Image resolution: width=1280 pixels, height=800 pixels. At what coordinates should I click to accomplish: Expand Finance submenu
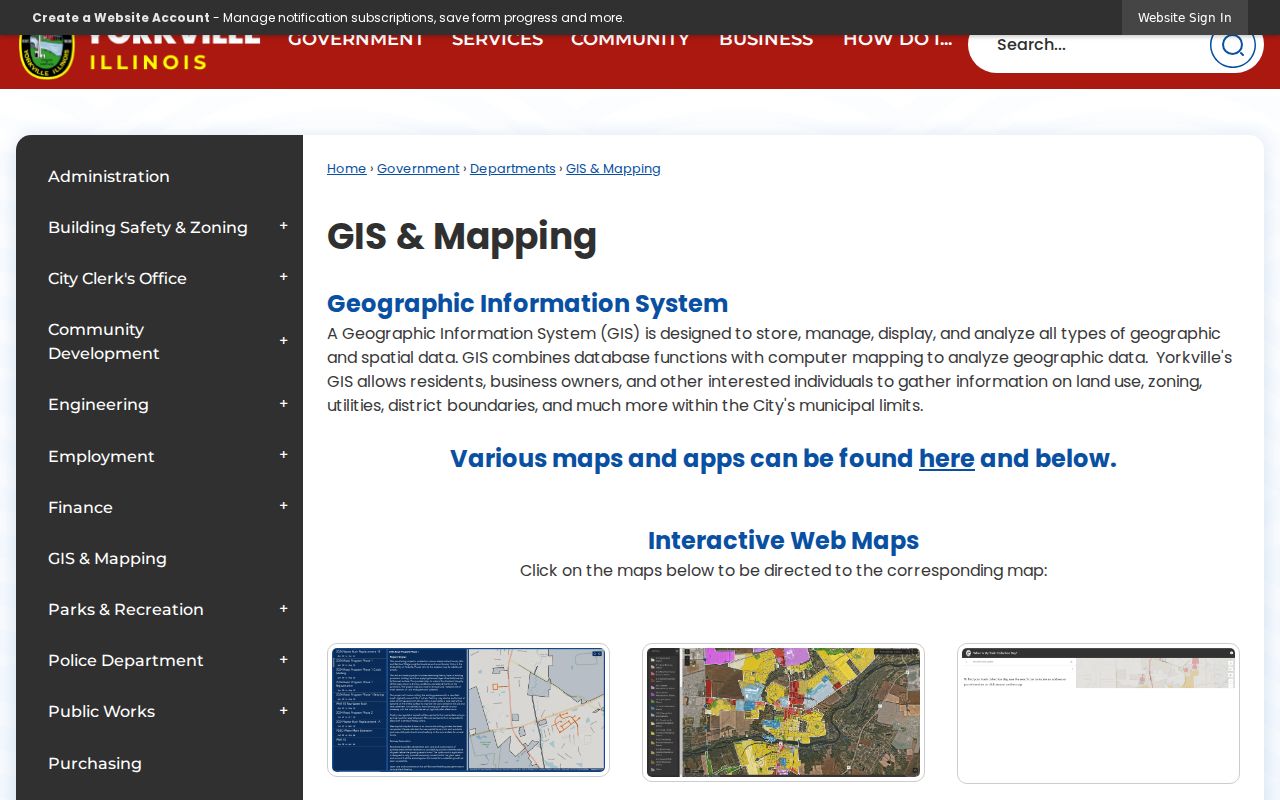pos(284,506)
